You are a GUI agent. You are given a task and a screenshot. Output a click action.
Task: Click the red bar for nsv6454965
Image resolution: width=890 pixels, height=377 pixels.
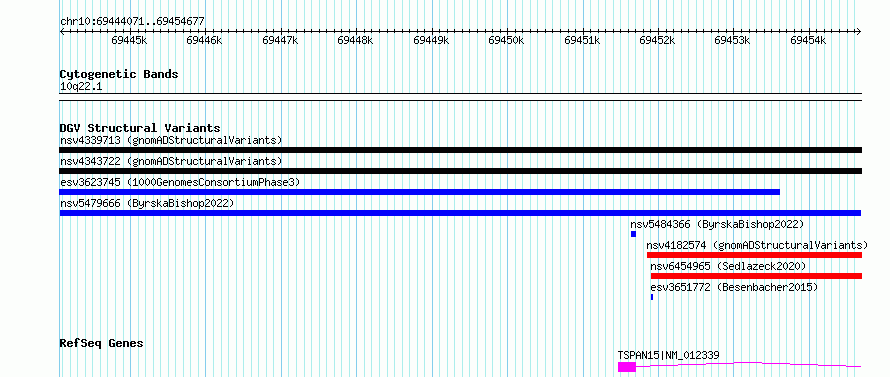click(756, 276)
